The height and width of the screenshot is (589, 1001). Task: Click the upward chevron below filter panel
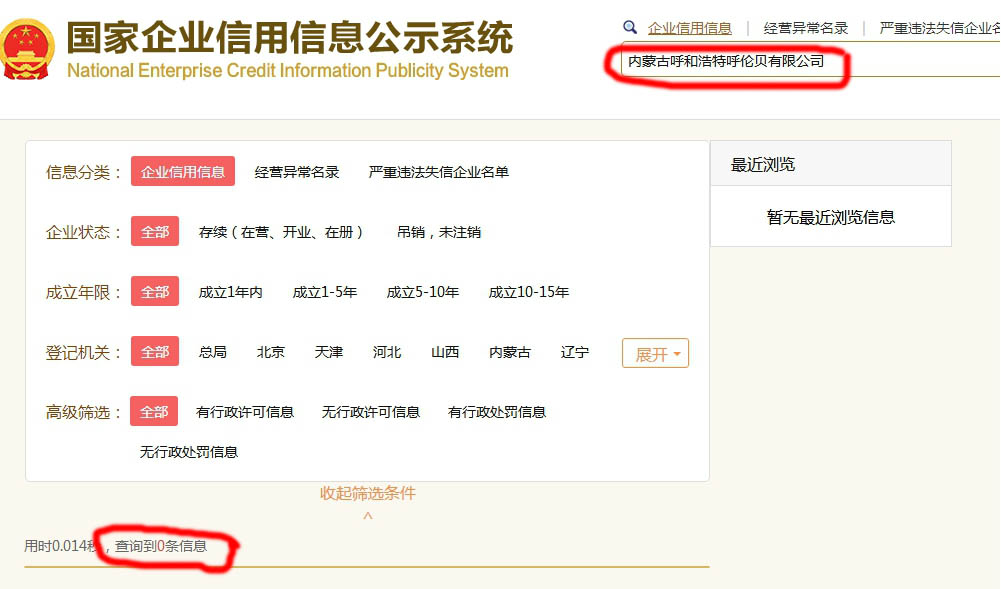pos(368,514)
